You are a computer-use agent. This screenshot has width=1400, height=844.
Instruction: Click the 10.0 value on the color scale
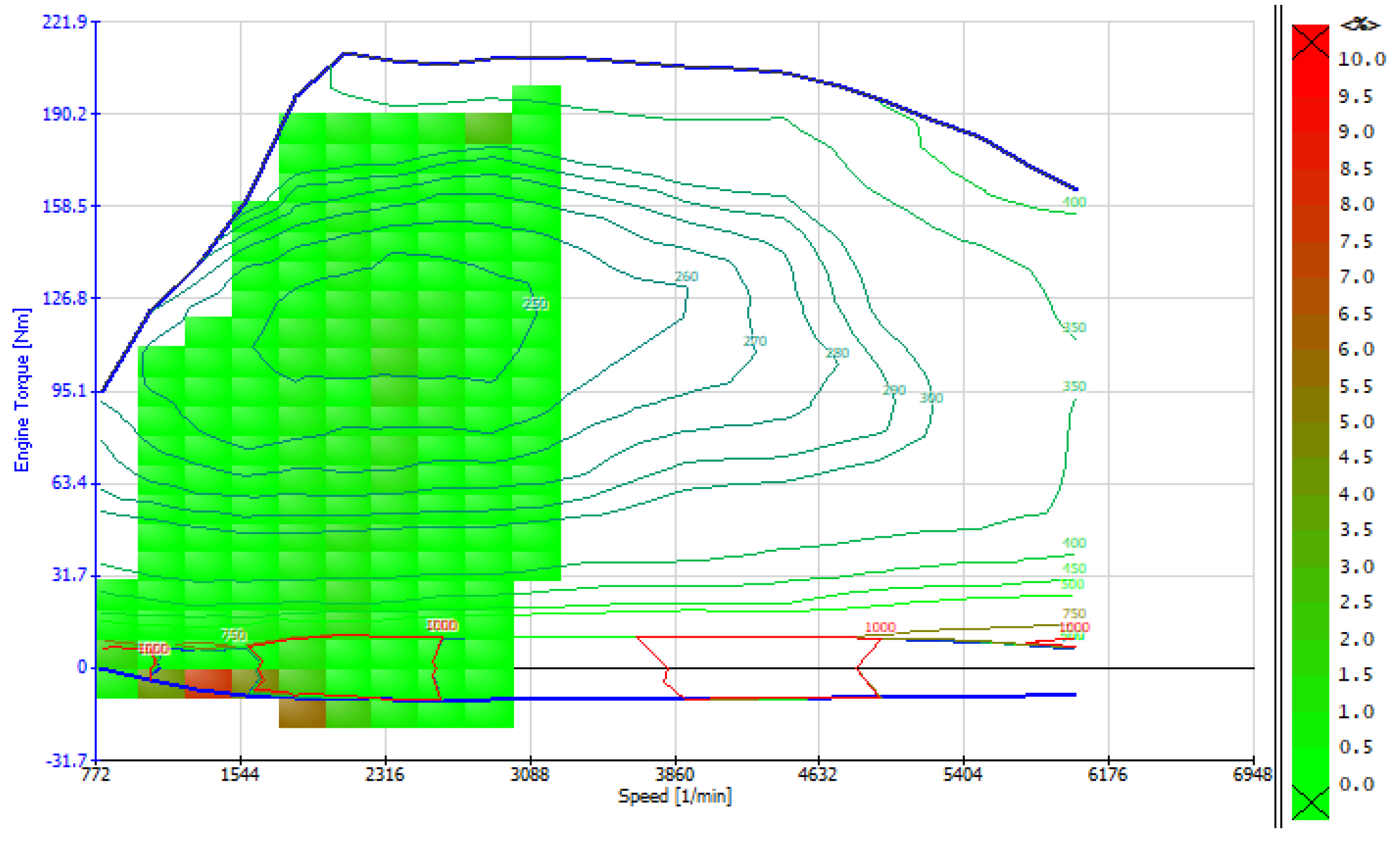click(x=1361, y=59)
